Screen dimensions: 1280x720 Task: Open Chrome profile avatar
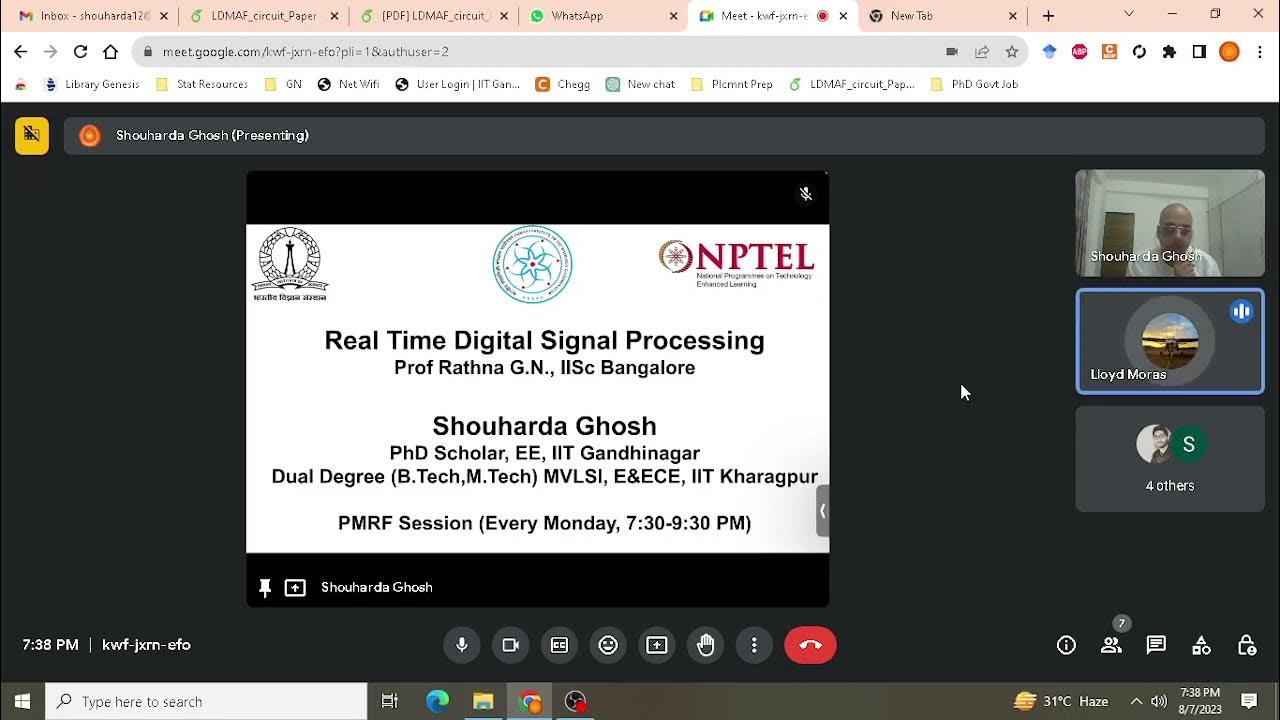point(1230,52)
